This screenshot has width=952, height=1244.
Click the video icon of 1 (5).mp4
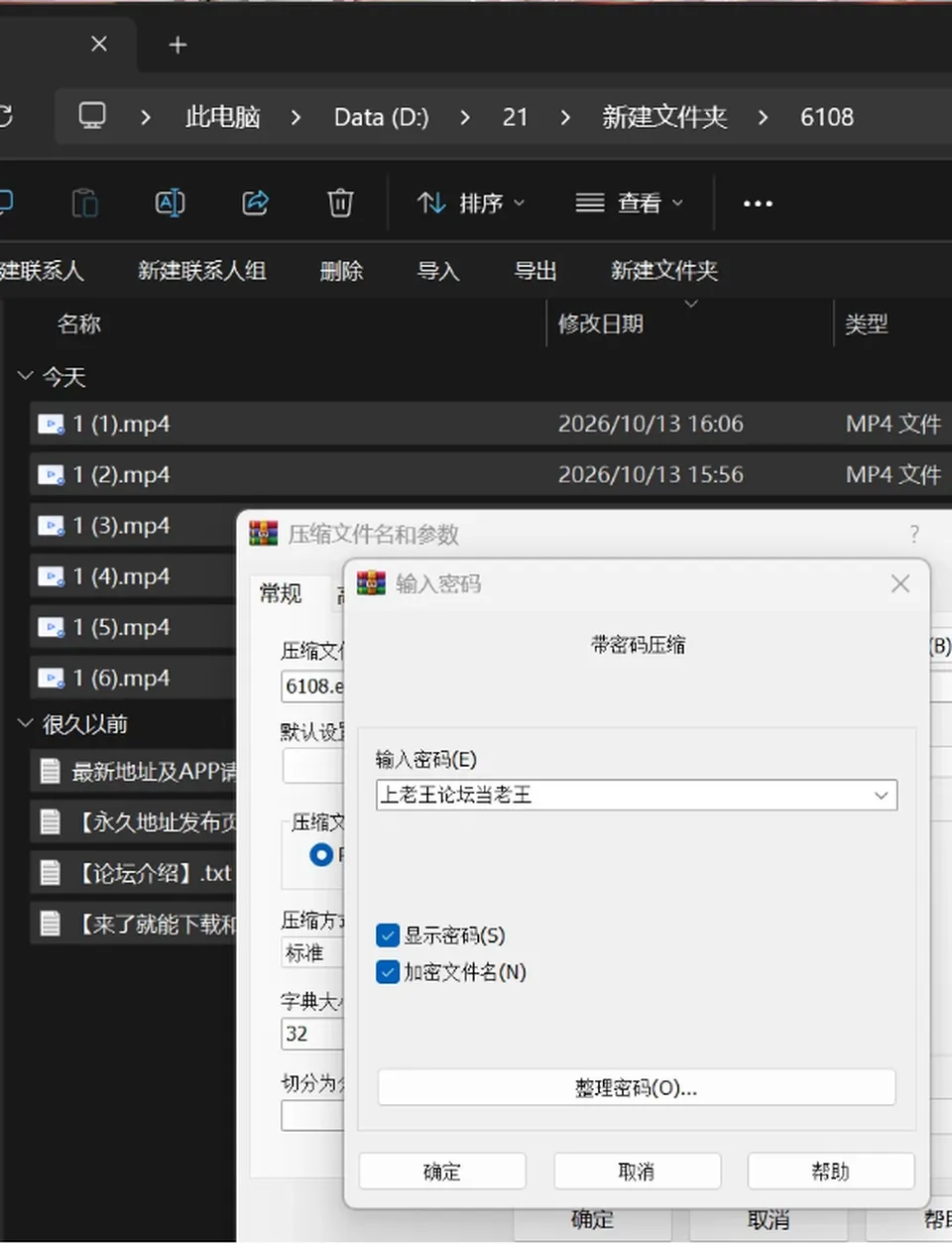pos(51,628)
